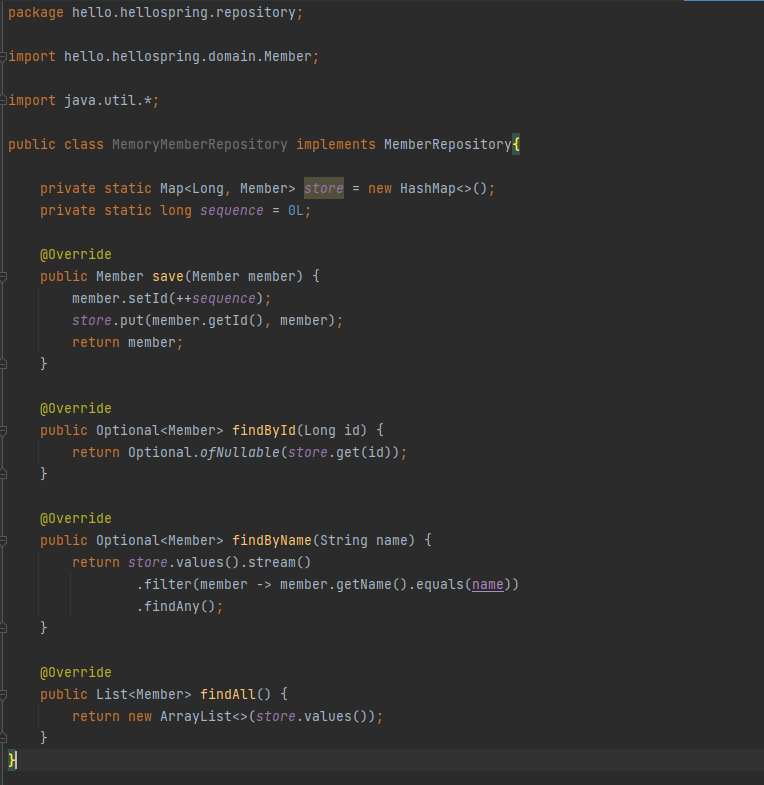This screenshot has height=785, width=764.
Task: Click @Override annotation above findAll
Action: point(76,673)
